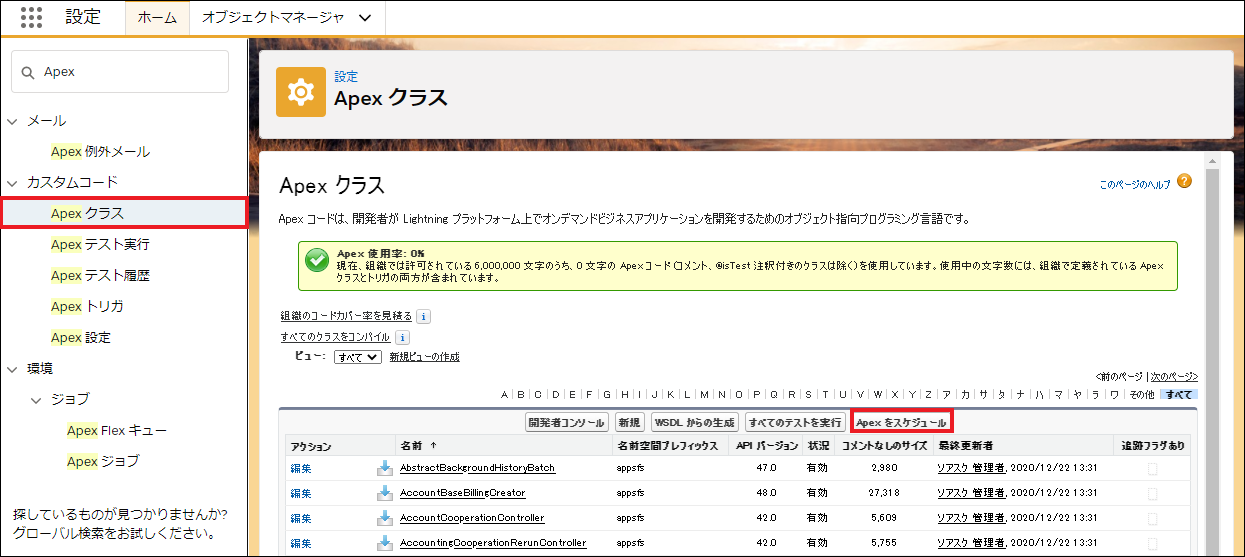
Task: Switch to the ホーム tab
Action: point(157,18)
